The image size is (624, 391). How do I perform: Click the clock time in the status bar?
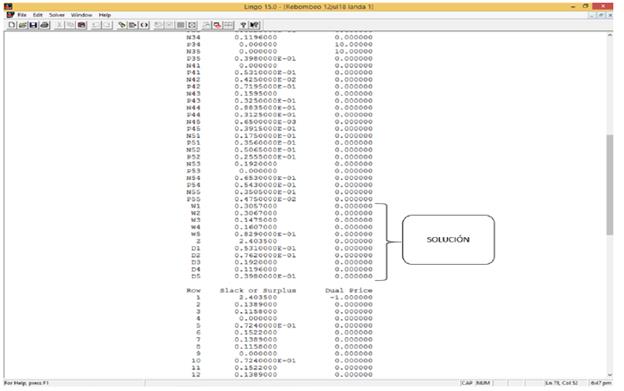click(601, 383)
